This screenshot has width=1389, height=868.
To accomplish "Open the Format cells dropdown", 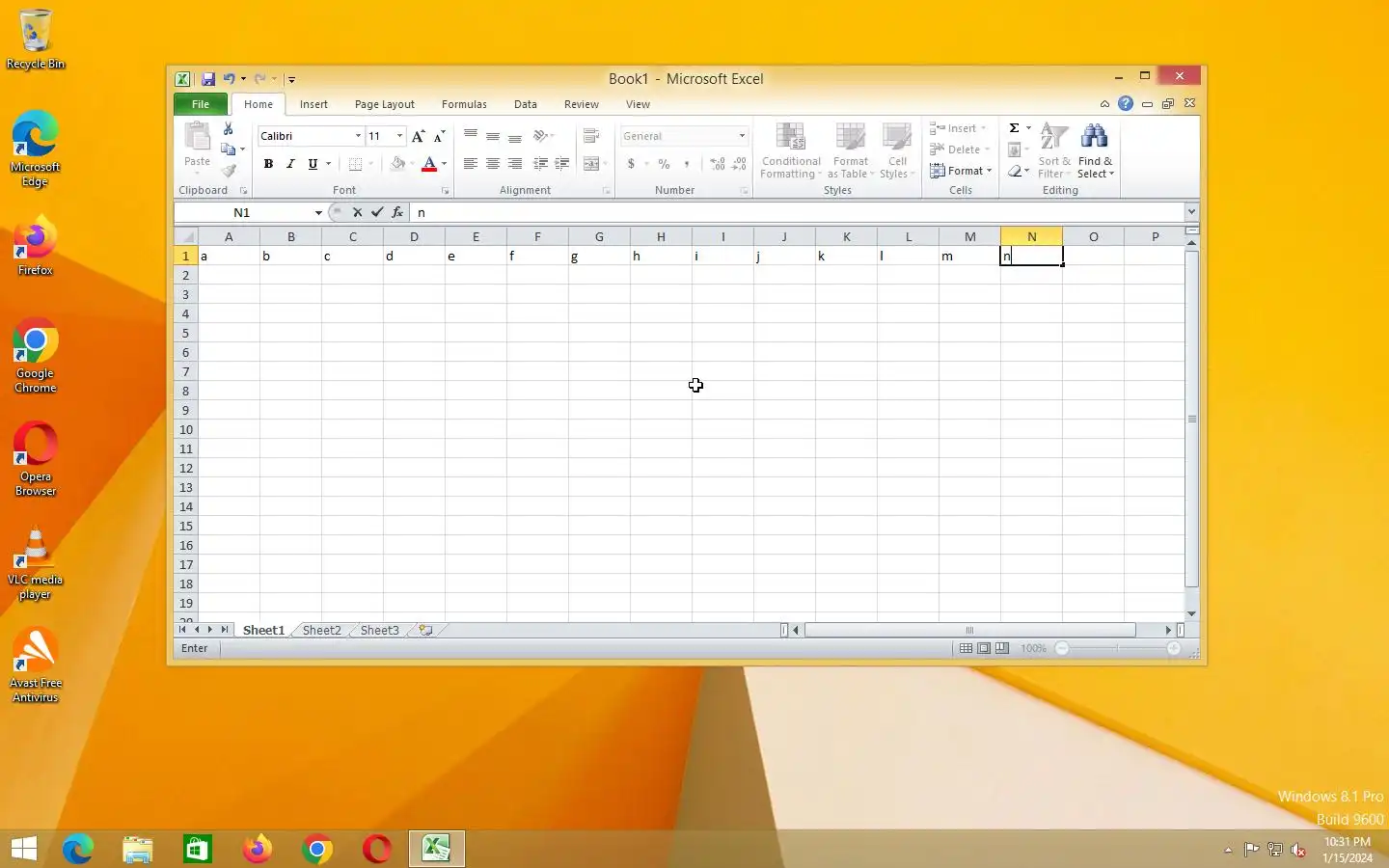I will [x=961, y=171].
